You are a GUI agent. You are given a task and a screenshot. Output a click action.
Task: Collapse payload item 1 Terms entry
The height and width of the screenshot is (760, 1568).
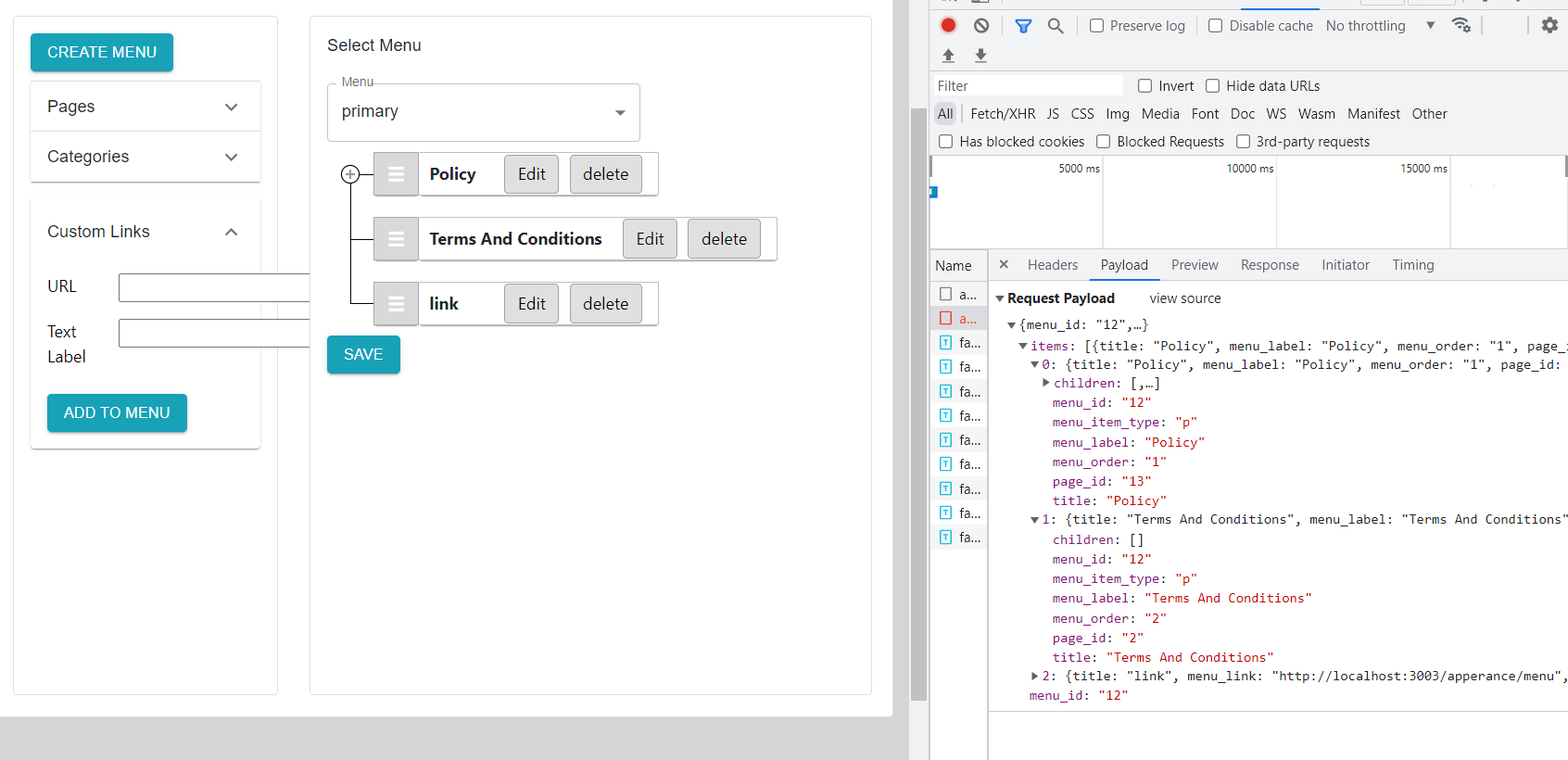[1034, 520]
